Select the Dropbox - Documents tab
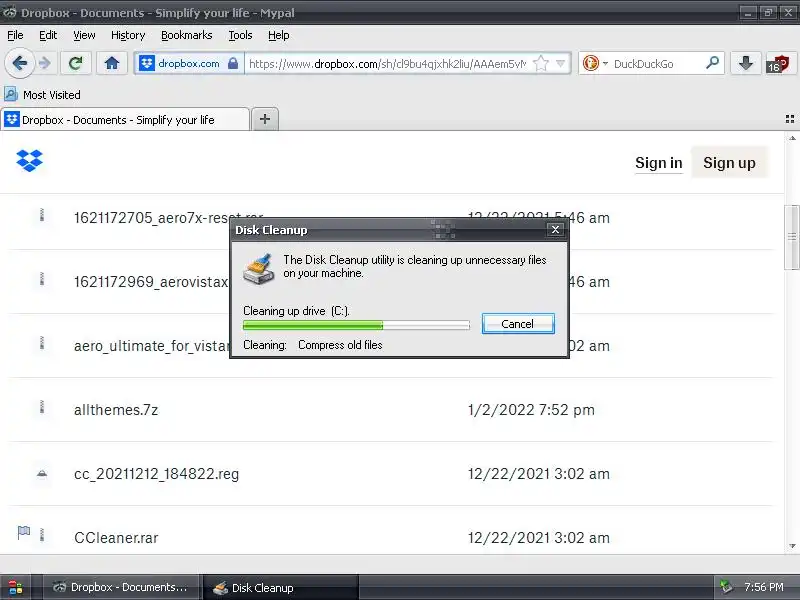Image resolution: width=800 pixels, height=600 pixels. coord(125,120)
